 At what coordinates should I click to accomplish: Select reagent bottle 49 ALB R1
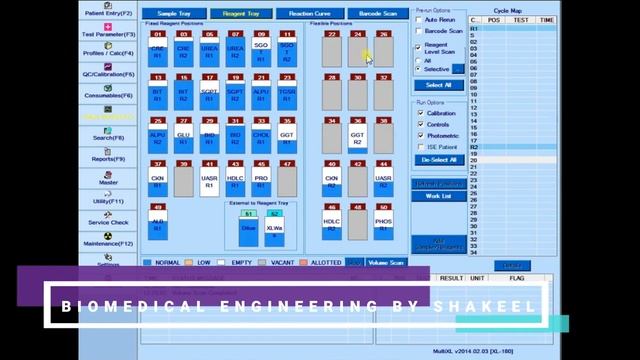click(158, 222)
